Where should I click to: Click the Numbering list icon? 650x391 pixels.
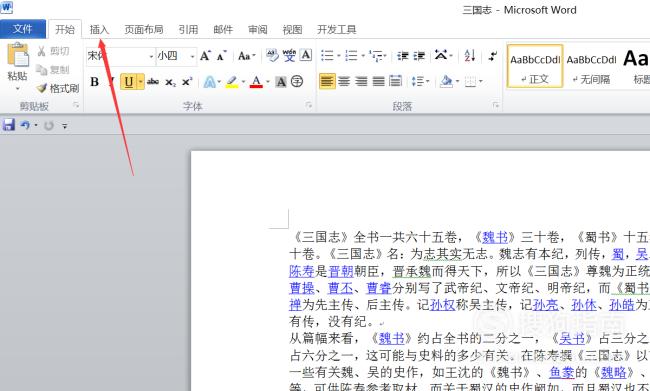[351, 56]
